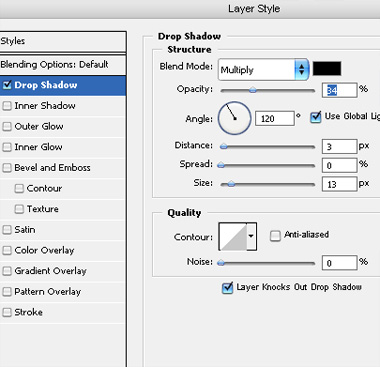
Task: Toggle Use Global Light checkbox
Action: pos(315,117)
